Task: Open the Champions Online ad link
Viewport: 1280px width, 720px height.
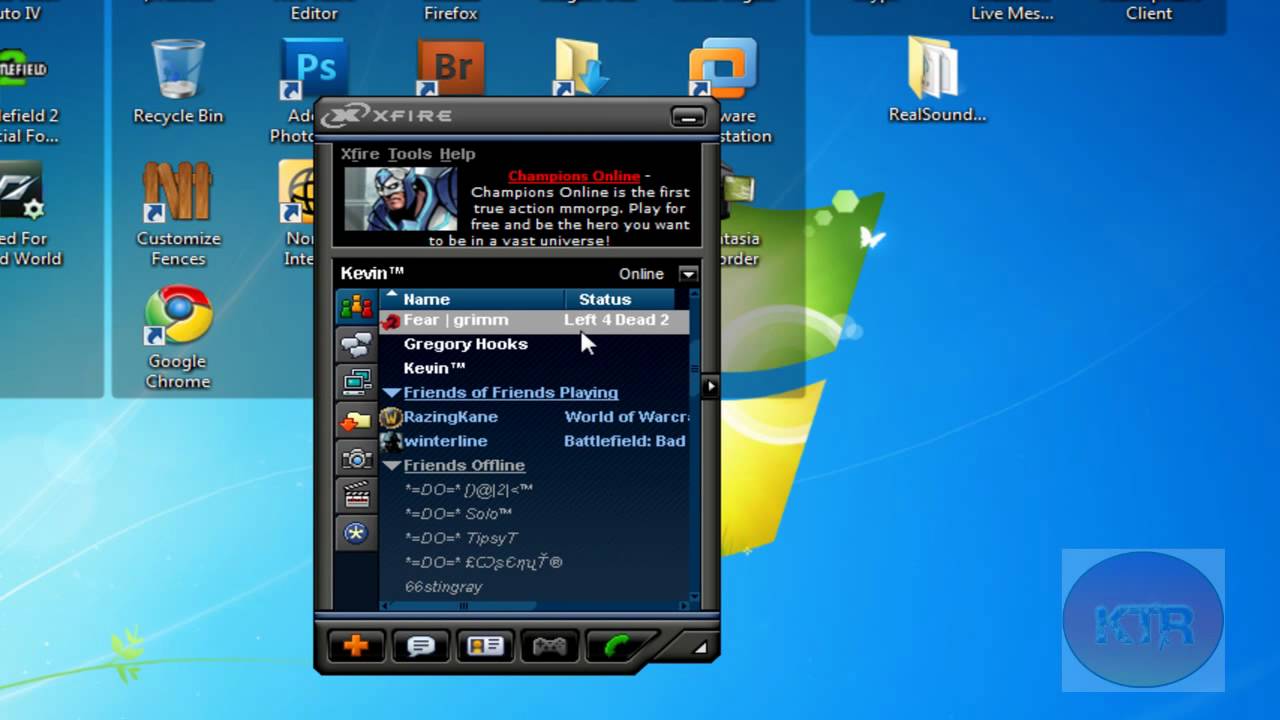Action: tap(574, 176)
